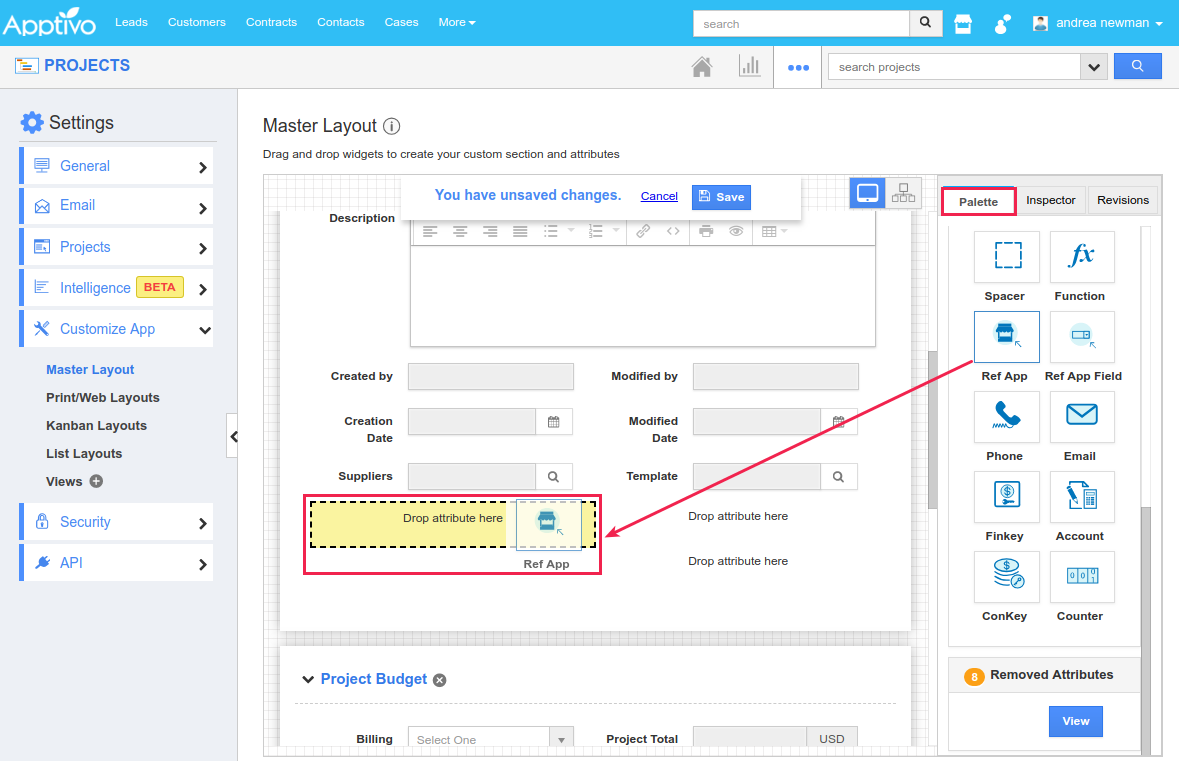
Task: Click the Save button
Action: click(721, 197)
